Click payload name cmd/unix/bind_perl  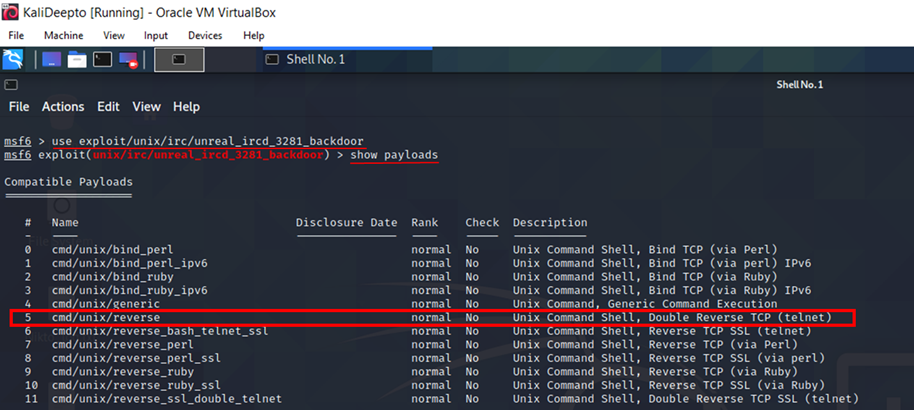coord(113,250)
